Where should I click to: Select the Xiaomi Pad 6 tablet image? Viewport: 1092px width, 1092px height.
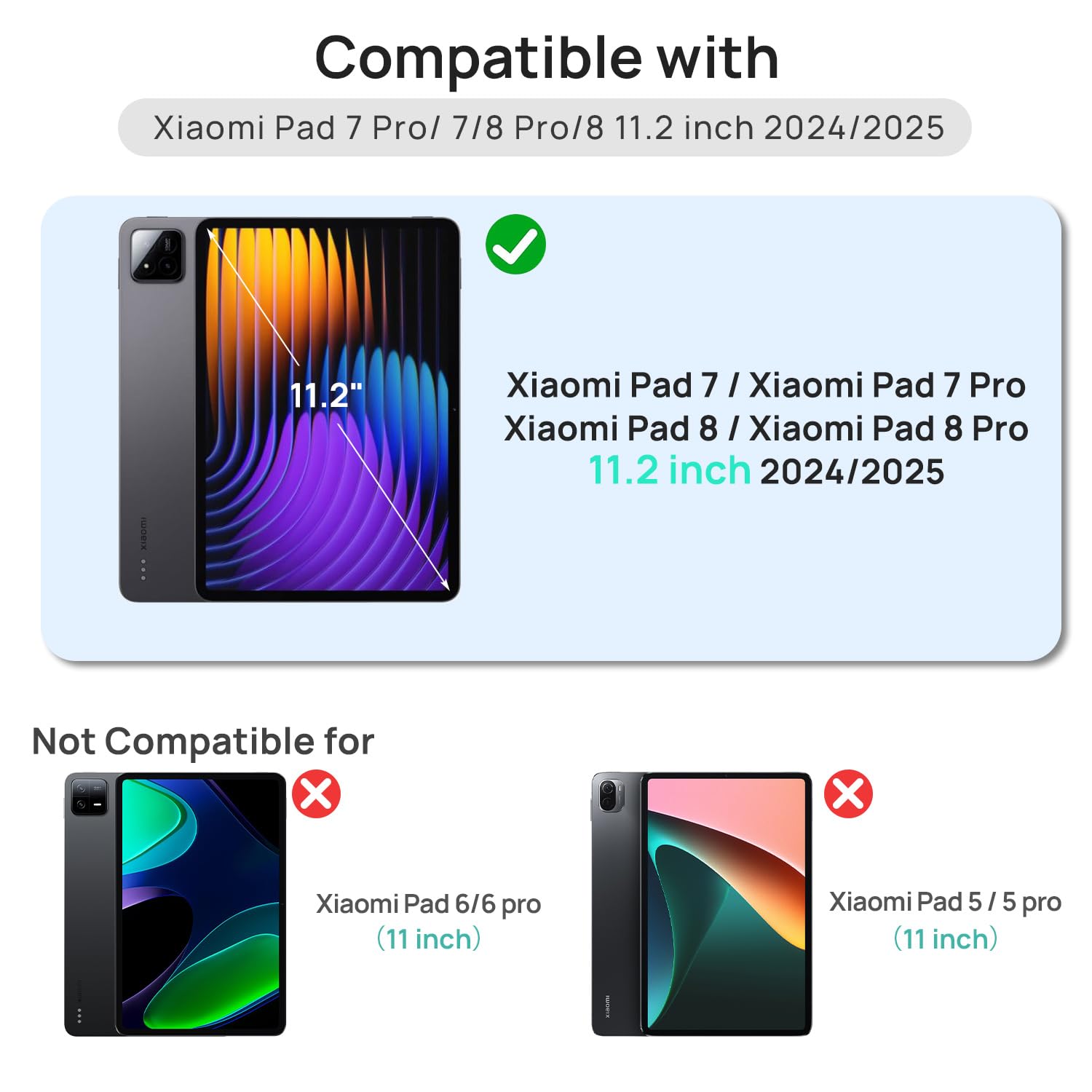point(175,904)
